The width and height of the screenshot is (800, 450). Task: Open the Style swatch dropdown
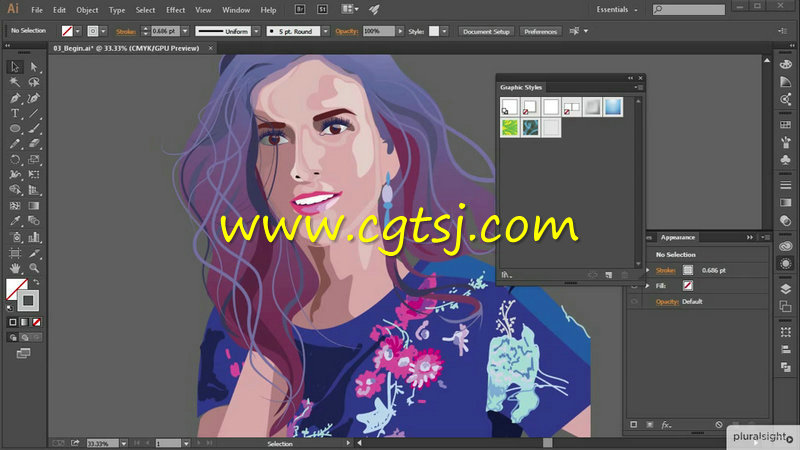click(x=445, y=32)
